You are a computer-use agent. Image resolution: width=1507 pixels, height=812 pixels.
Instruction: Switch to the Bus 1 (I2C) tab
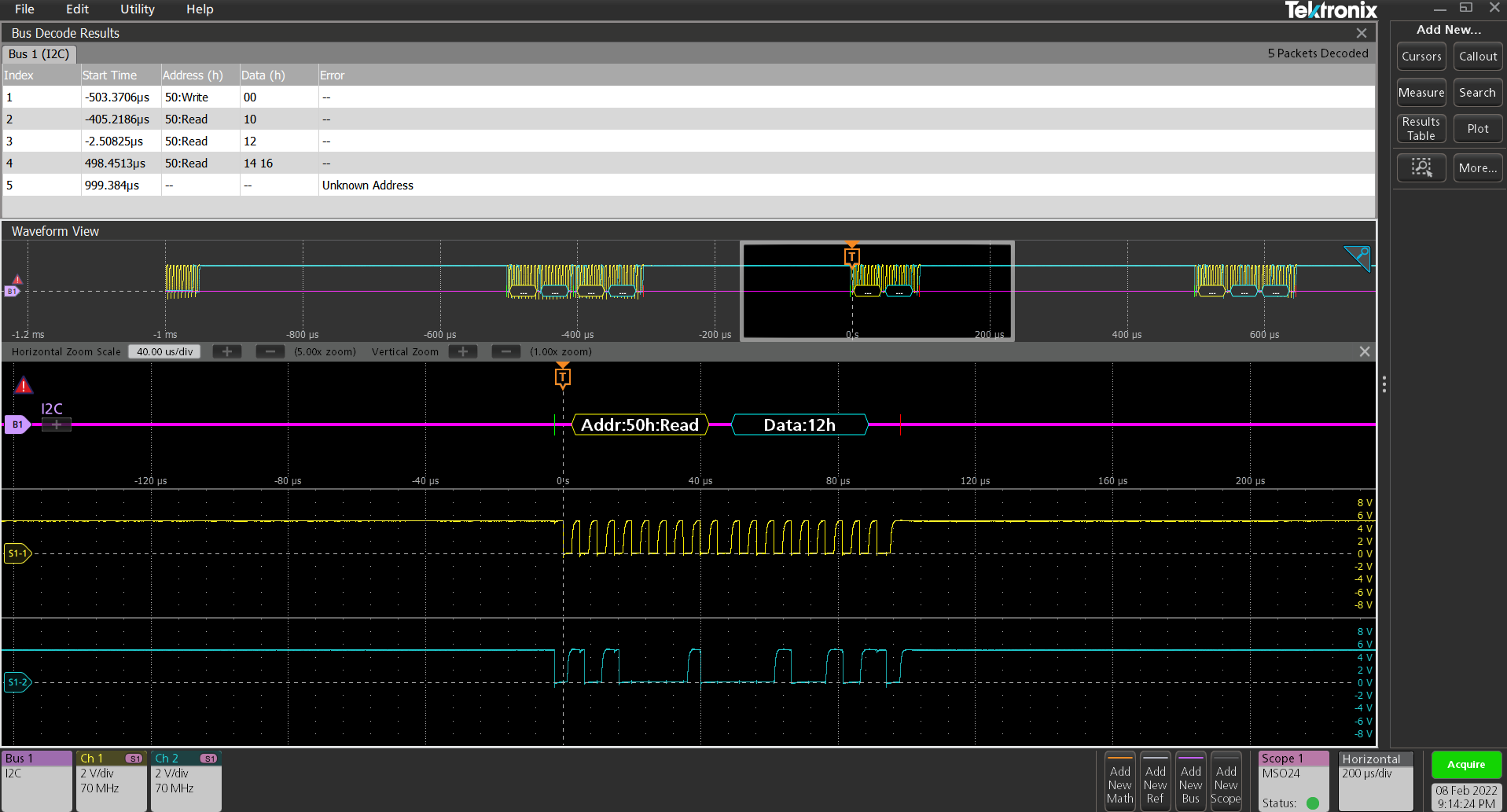point(39,54)
